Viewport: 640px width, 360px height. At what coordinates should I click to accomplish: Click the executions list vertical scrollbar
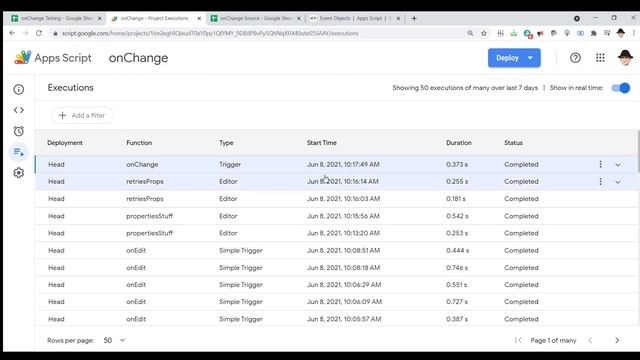638,151
